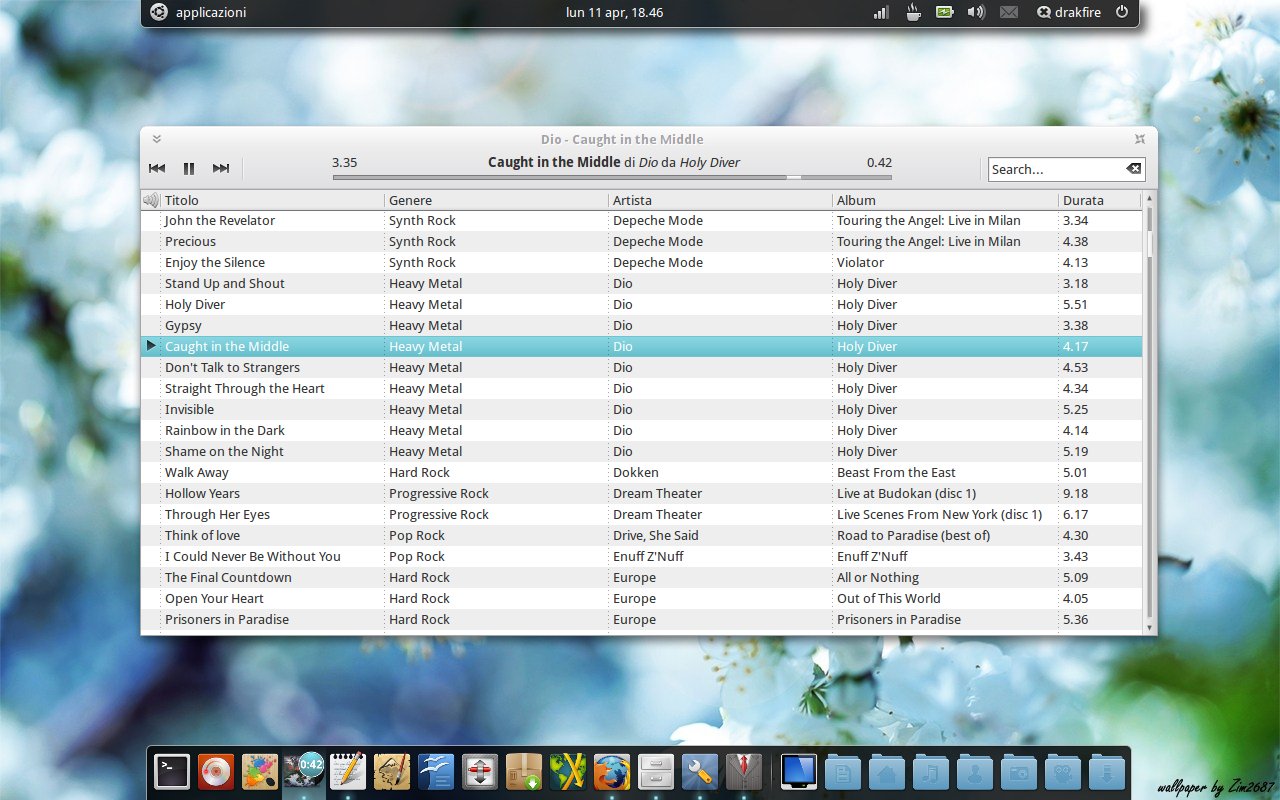Click the coffee cup indicator
Image resolution: width=1280 pixels, height=800 pixels.
[x=913, y=13]
